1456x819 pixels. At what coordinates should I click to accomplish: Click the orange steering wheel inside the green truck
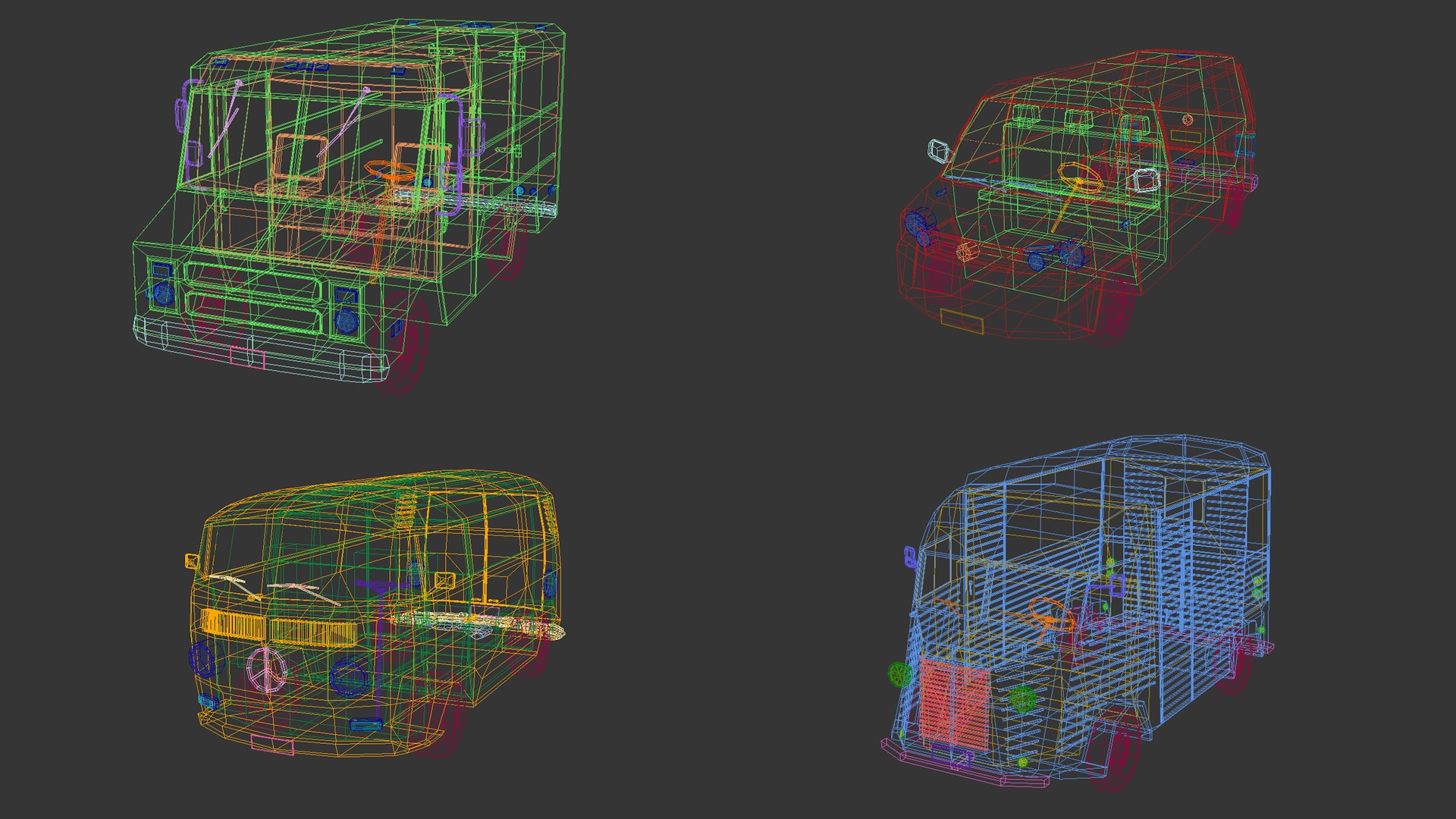point(391,170)
